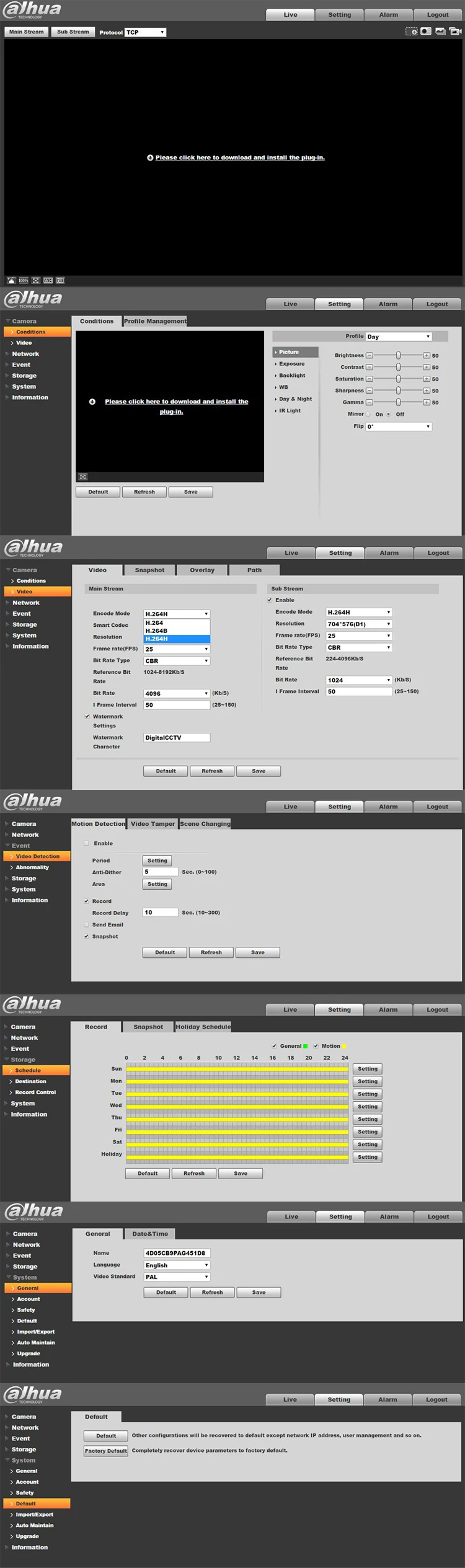
Task: Click the device Name input field
Action: coord(177,1253)
